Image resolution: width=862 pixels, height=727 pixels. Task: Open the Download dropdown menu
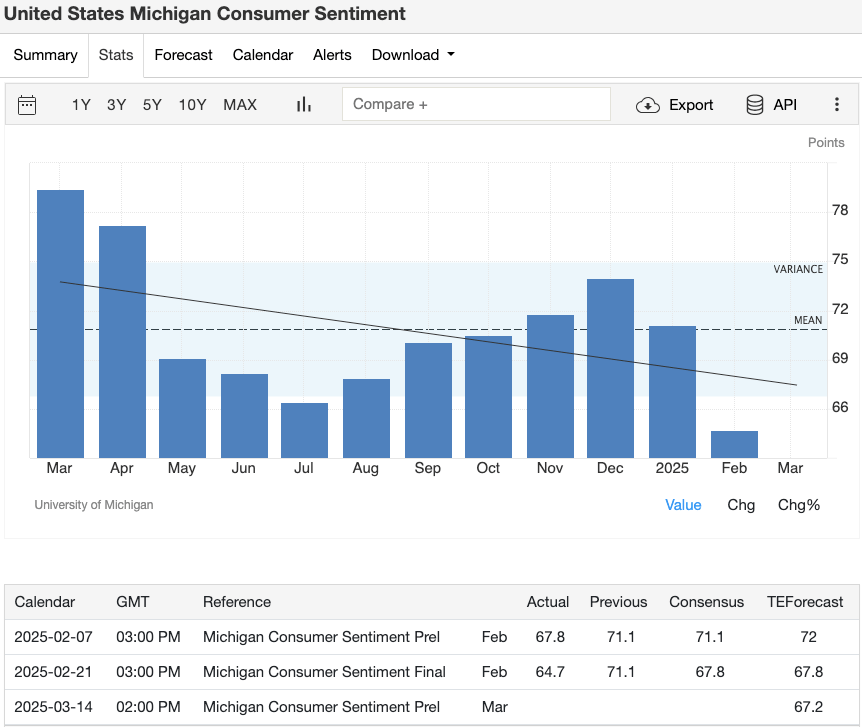tap(412, 55)
